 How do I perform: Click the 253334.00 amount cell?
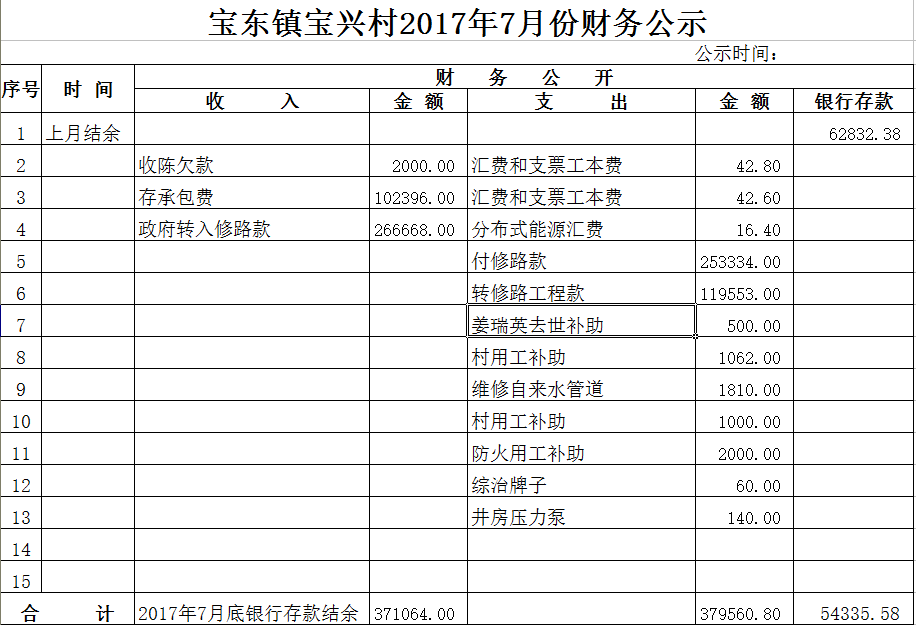click(744, 257)
